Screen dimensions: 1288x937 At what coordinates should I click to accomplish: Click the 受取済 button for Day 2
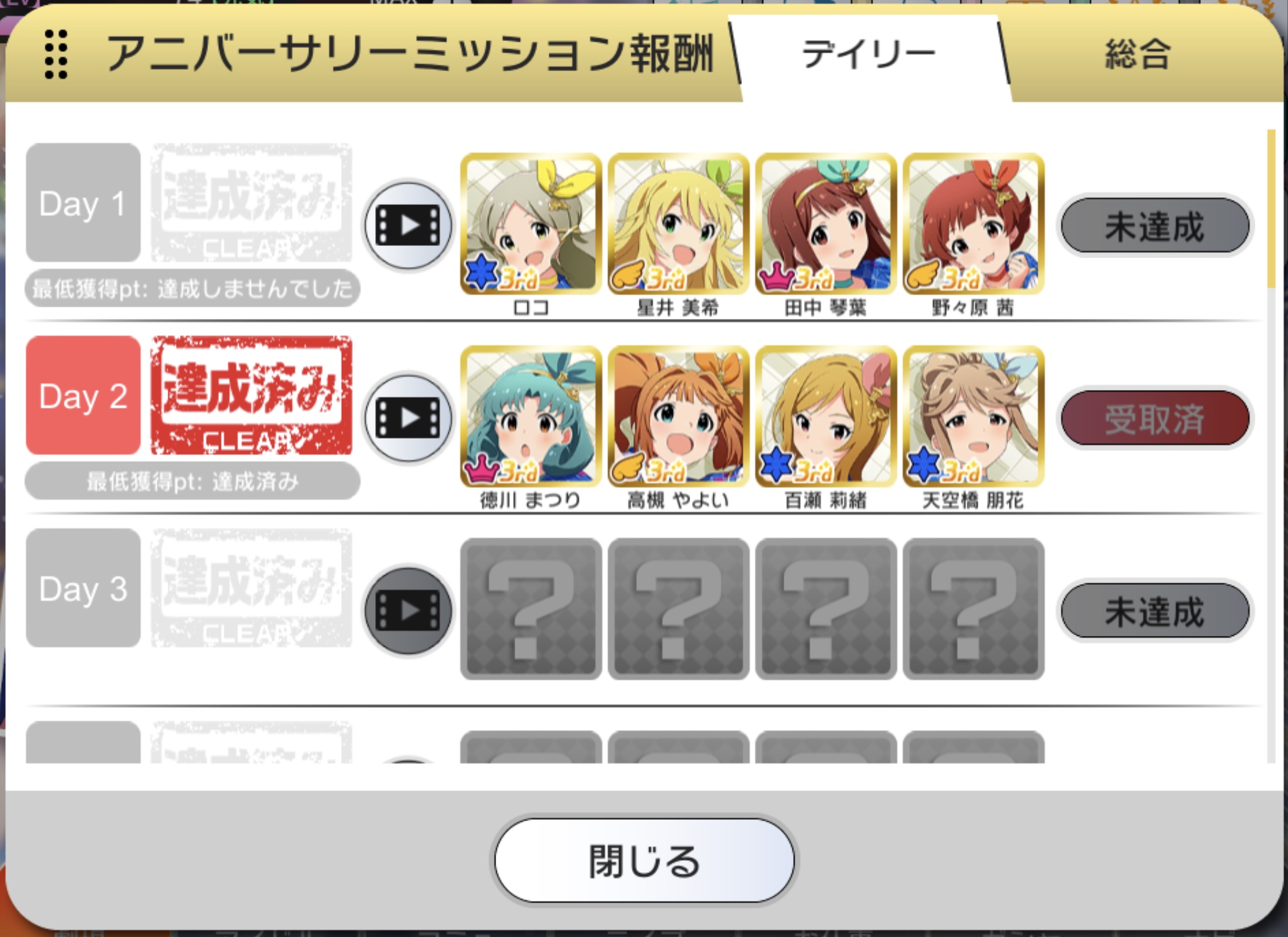point(1155,418)
